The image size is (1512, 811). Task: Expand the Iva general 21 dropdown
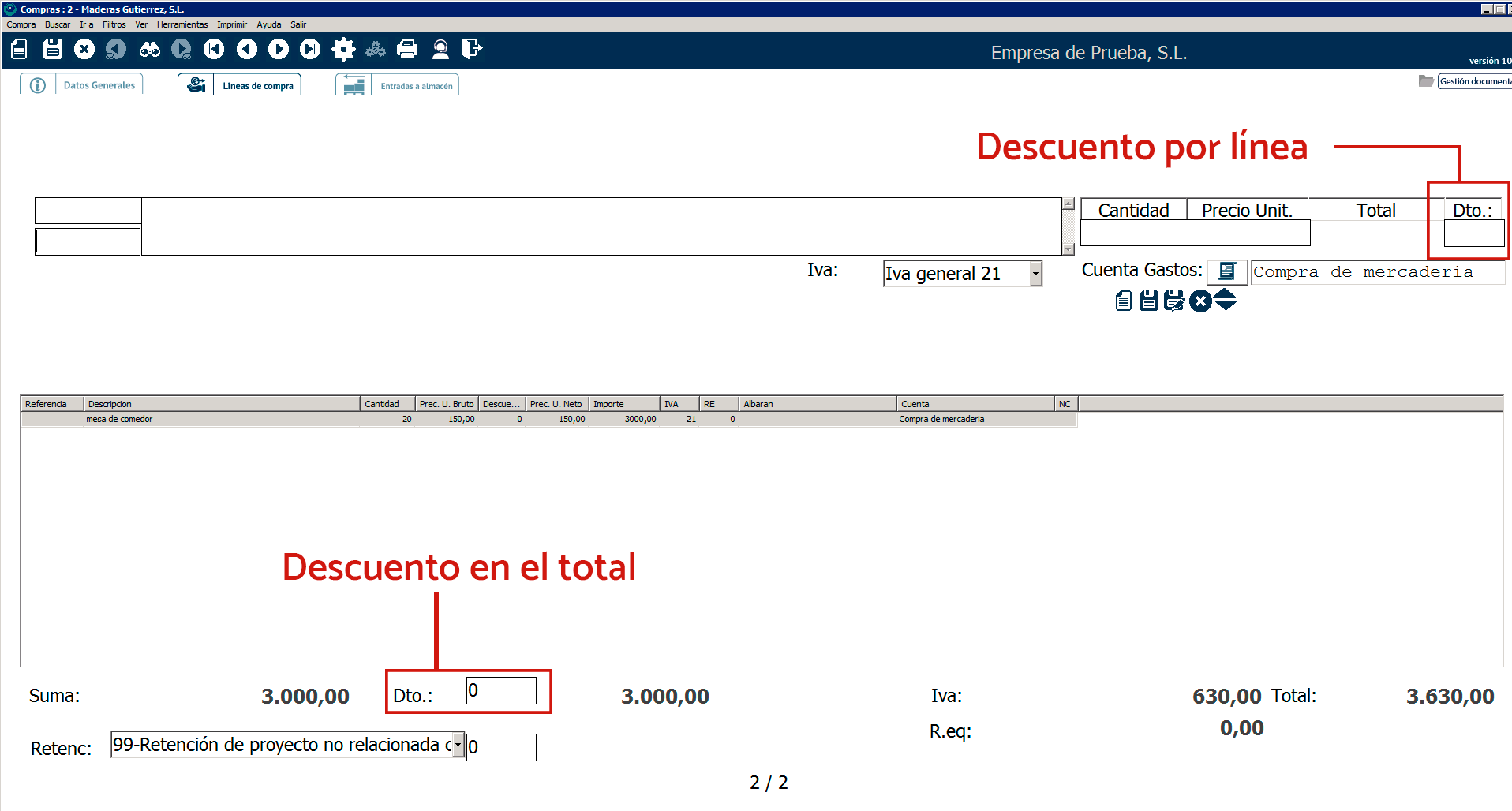[x=1035, y=274]
